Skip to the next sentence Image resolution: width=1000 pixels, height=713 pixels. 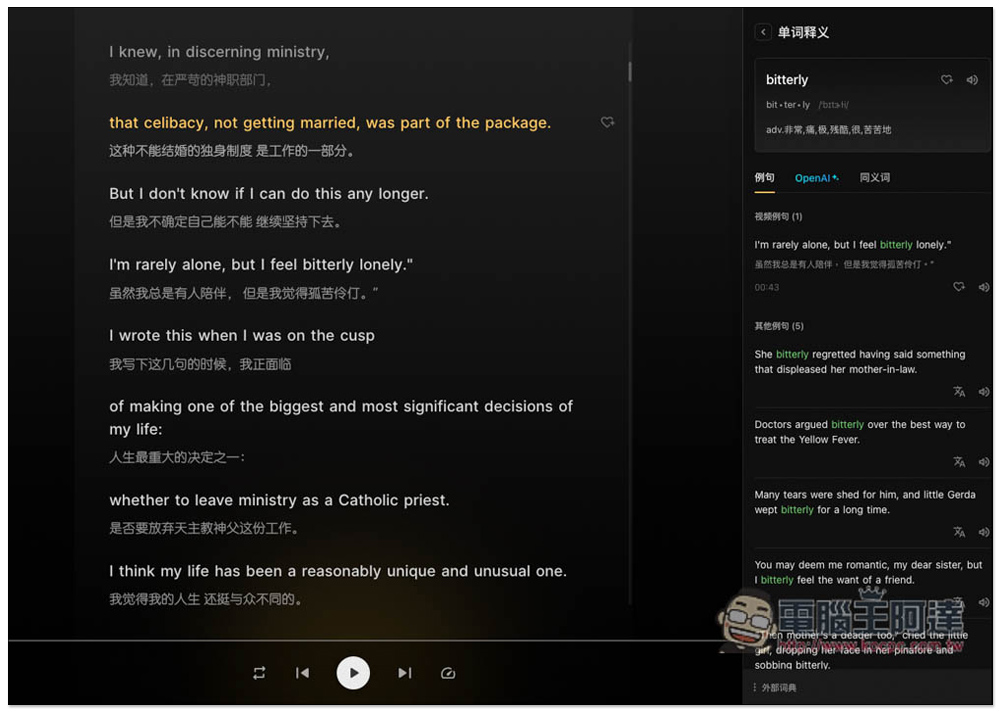[x=404, y=673]
